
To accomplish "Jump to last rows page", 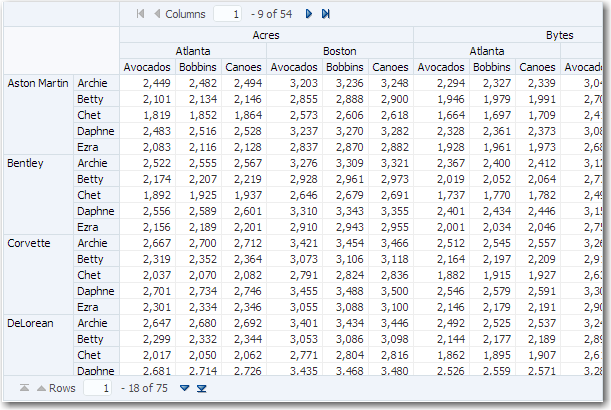I will pos(202,388).
